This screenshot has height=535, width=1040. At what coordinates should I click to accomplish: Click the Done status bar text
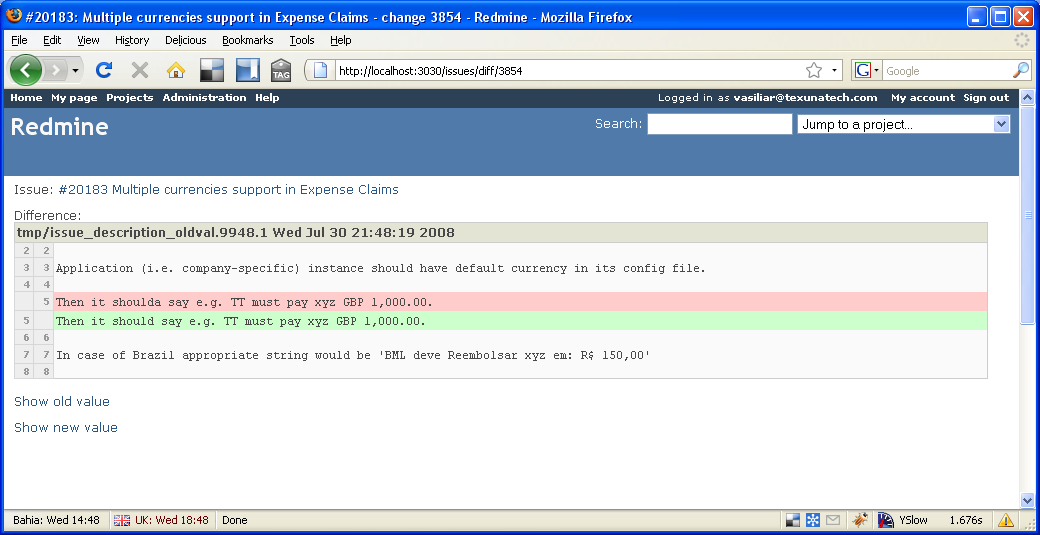click(235, 520)
